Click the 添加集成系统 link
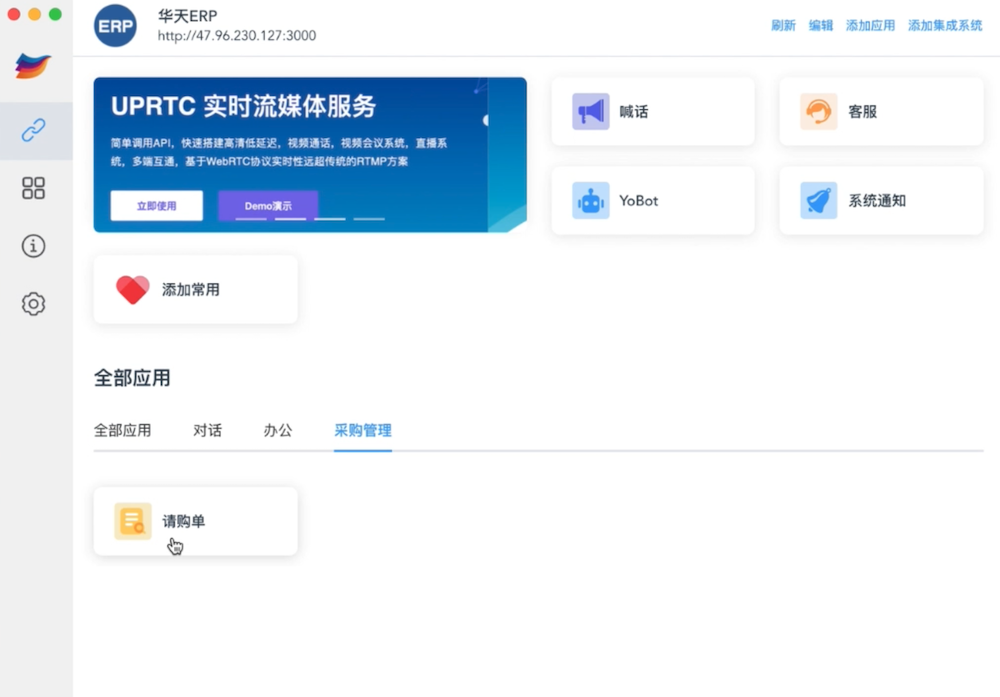 [x=945, y=26]
